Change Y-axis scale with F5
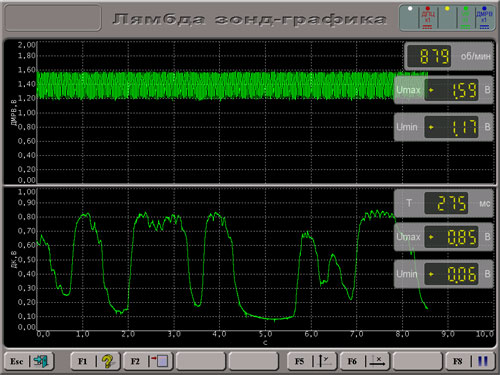Viewport: 500px width, 375px height. point(312,361)
